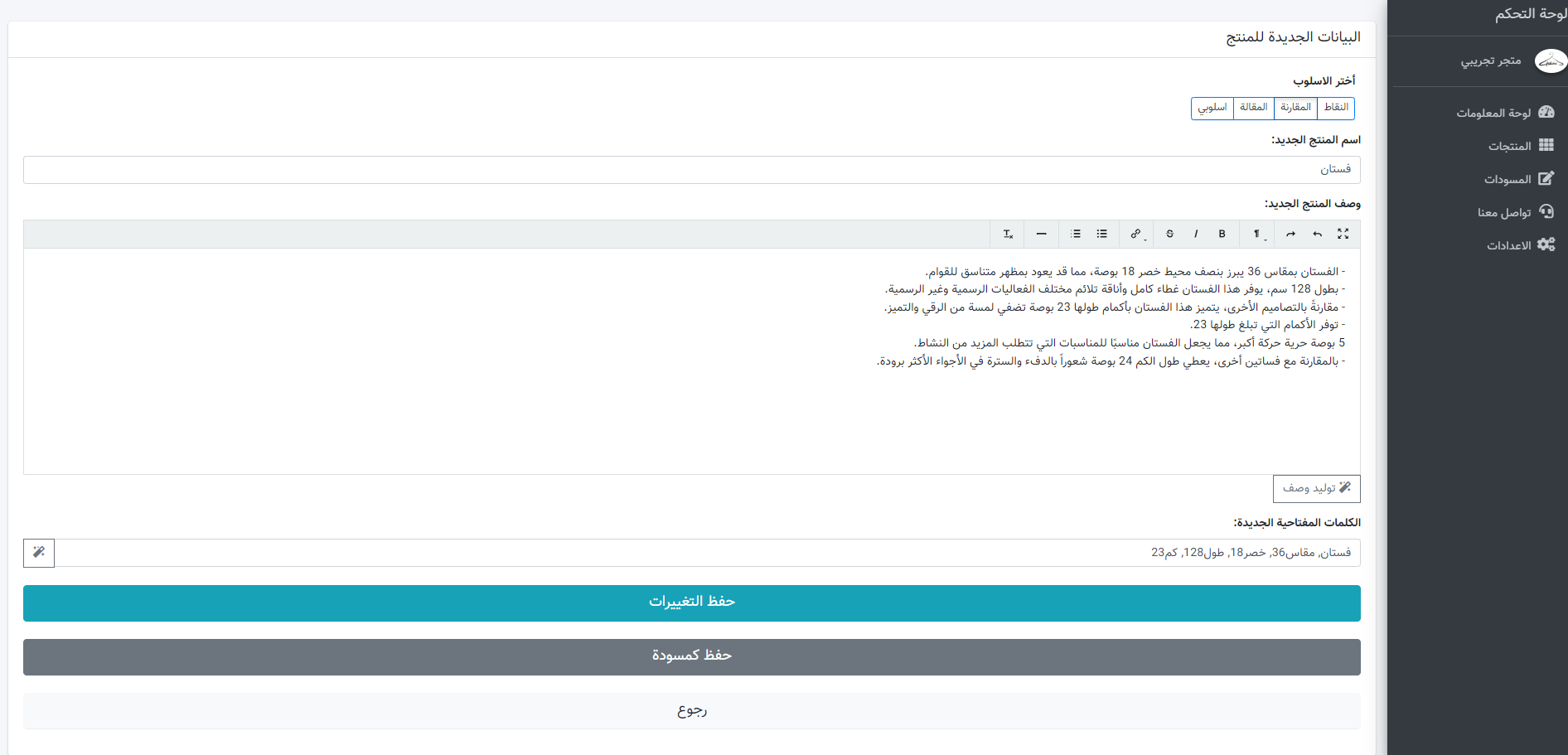Select the المقارنة style option
The width and height of the screenshot is (1568, 755).
(1295, 108)
